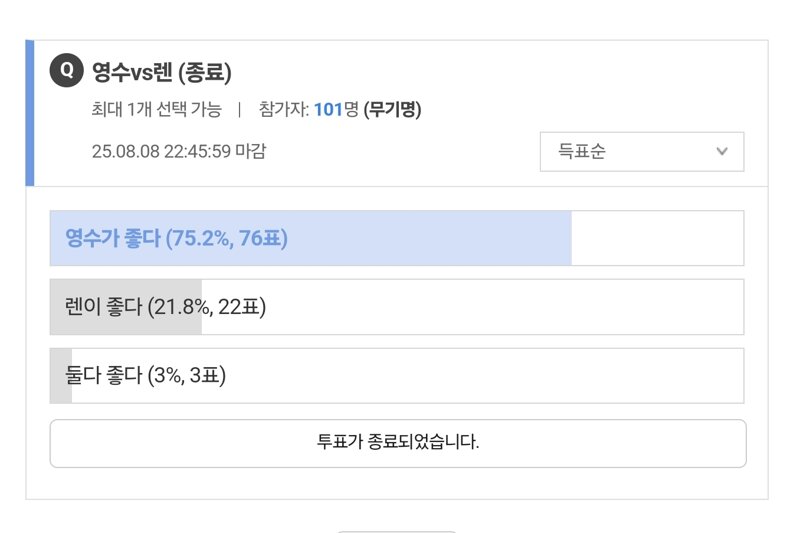Click the round Q poll icon
The height and width of the screenshot is (533, 800).
click(x=66, y=70)
